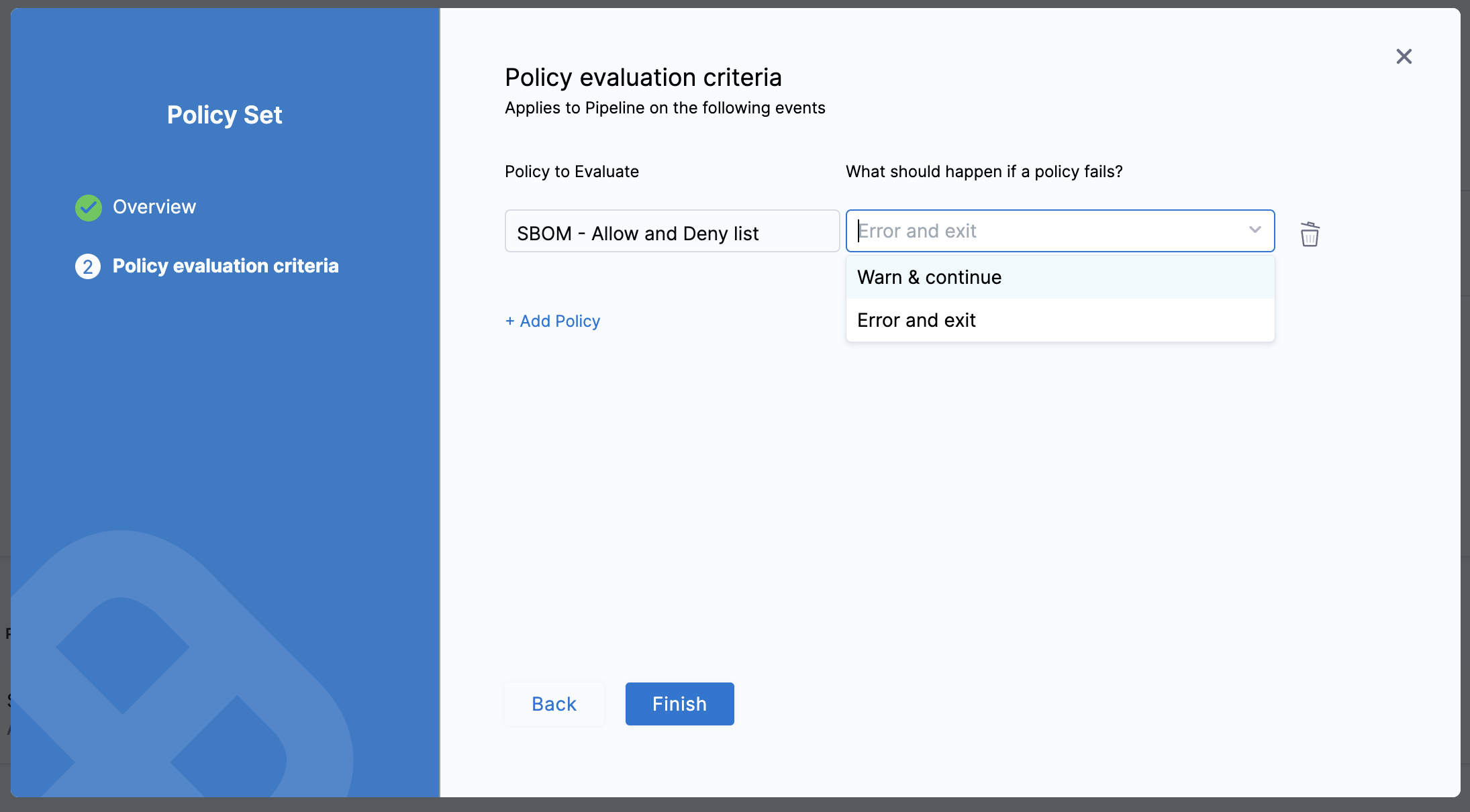Click the dropdown chevron on the failure action field
The width and height of the screenshot is (1470, 812).
coord(1255,231)
